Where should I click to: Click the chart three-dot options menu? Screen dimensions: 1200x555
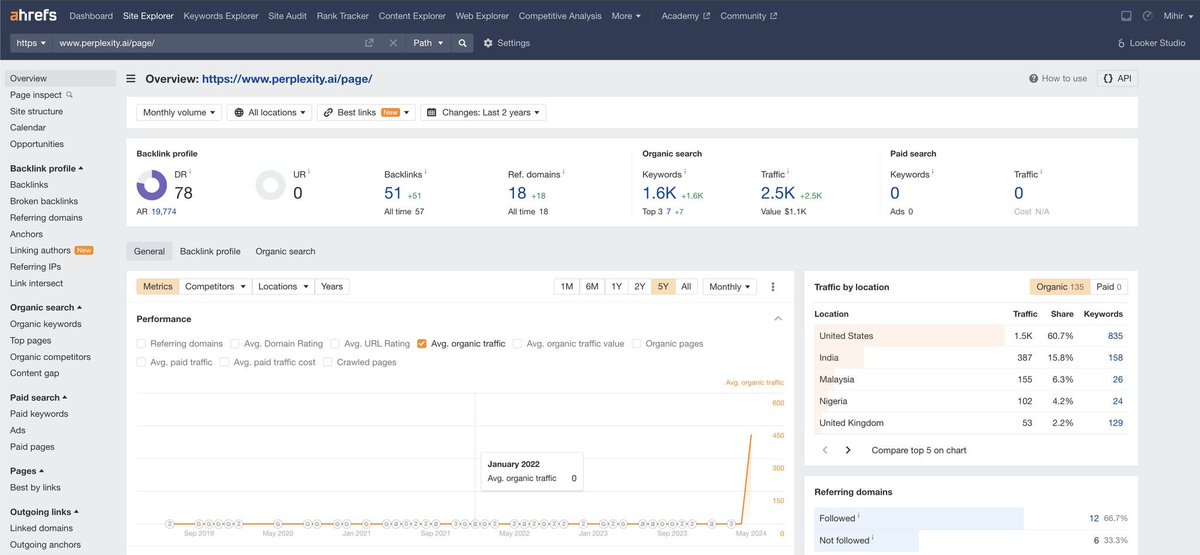click(772, 287)
